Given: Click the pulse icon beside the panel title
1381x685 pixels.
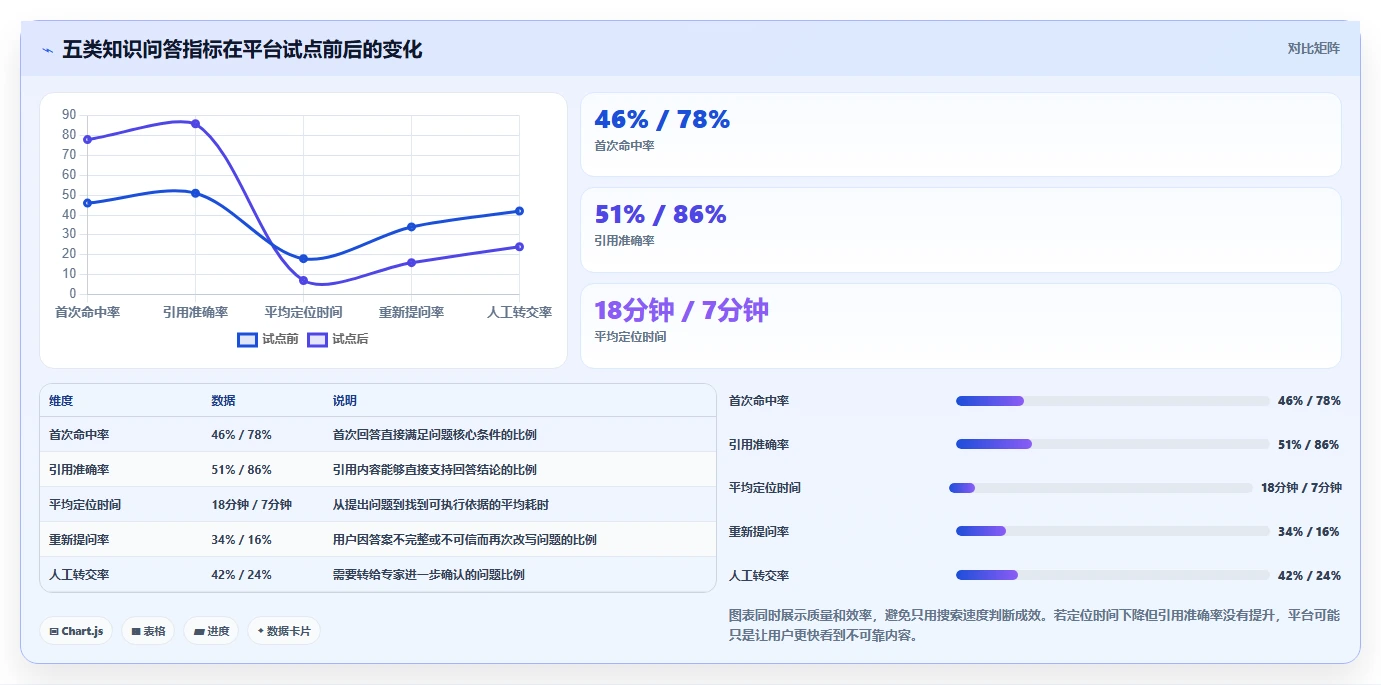Looking at the screenshot, I should 47,50.
